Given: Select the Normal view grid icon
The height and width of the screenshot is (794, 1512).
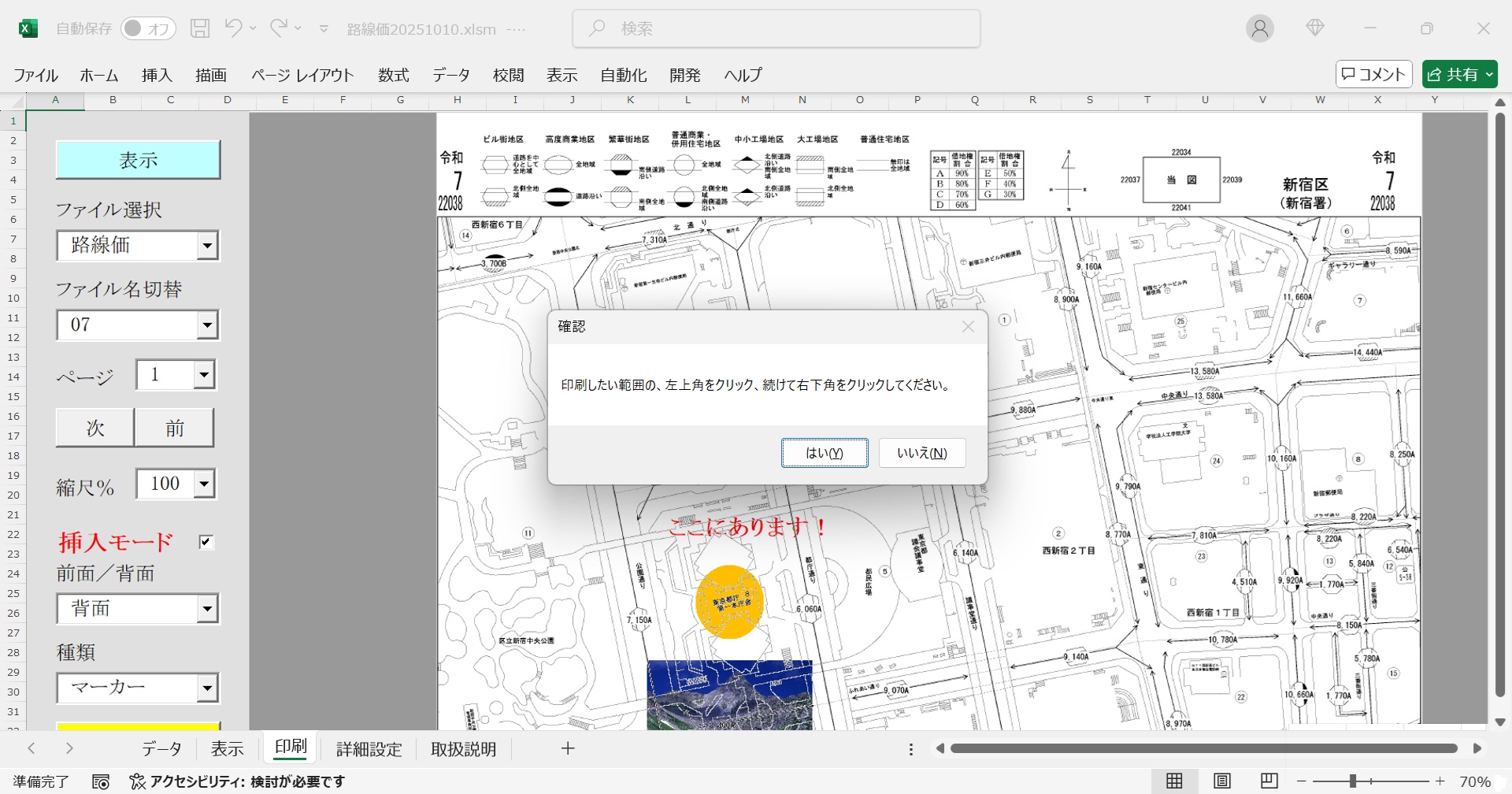Looking at the screenshot, I should [1174, 781].
